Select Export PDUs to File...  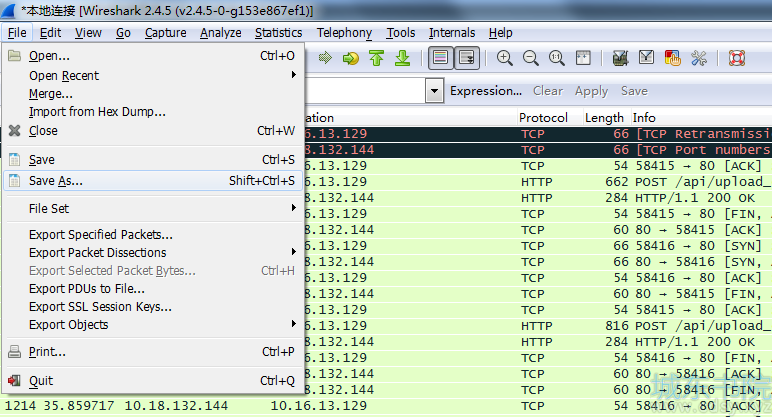(x=153, y=289)
